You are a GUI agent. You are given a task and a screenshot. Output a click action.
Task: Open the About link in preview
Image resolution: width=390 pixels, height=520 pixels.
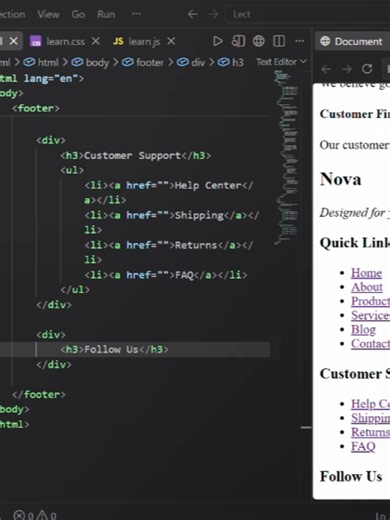[367, 287]
